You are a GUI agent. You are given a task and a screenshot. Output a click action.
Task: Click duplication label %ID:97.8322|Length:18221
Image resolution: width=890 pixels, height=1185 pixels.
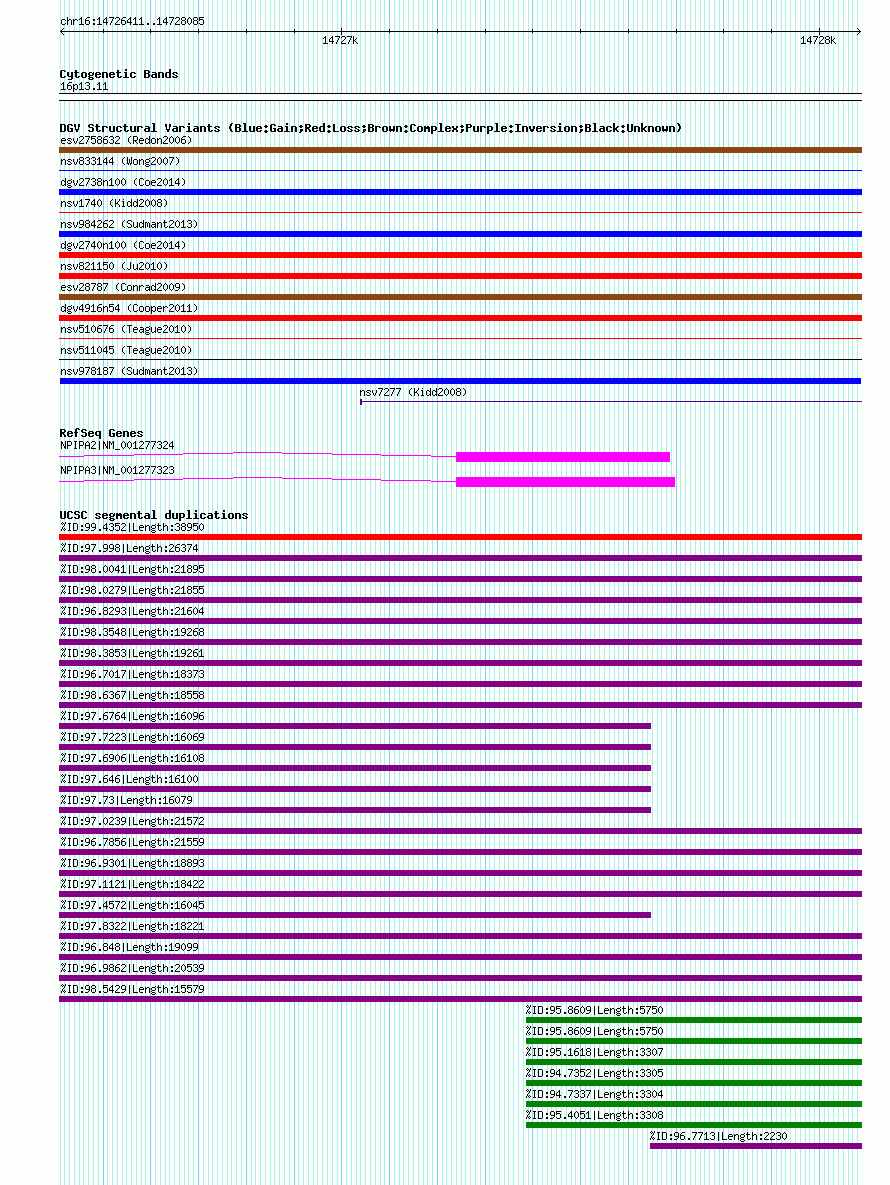(x=132, y=927)
